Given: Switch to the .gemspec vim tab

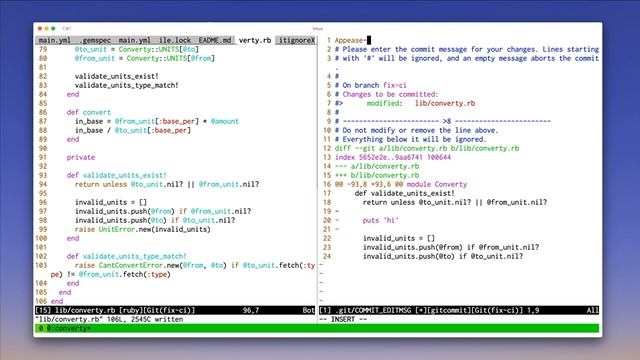Looking at the screenshot, I should pos(95,40).
